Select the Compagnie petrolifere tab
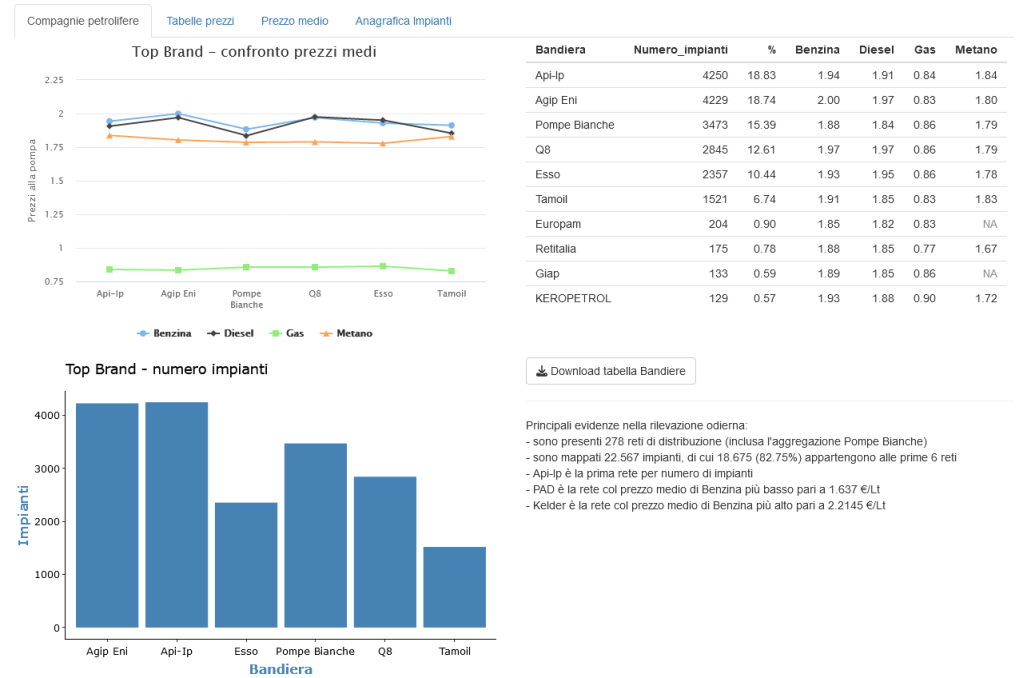This screenshot has height=678, width=1023. click(83, 21)
